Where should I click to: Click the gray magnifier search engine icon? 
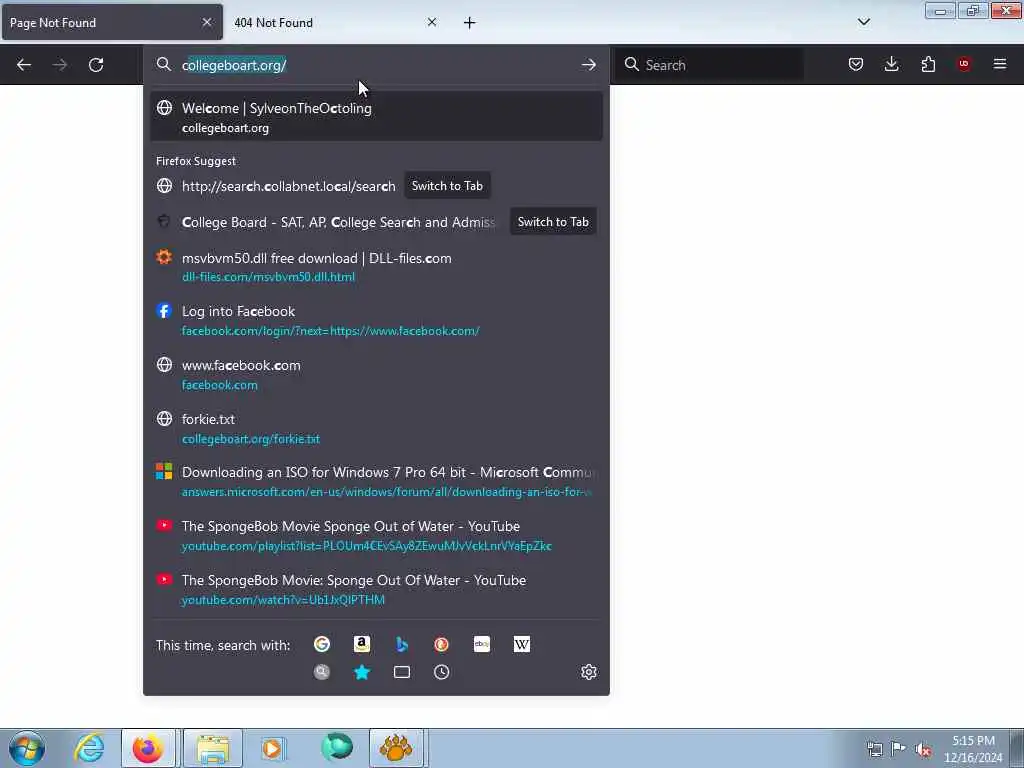(x=322, y=672)
